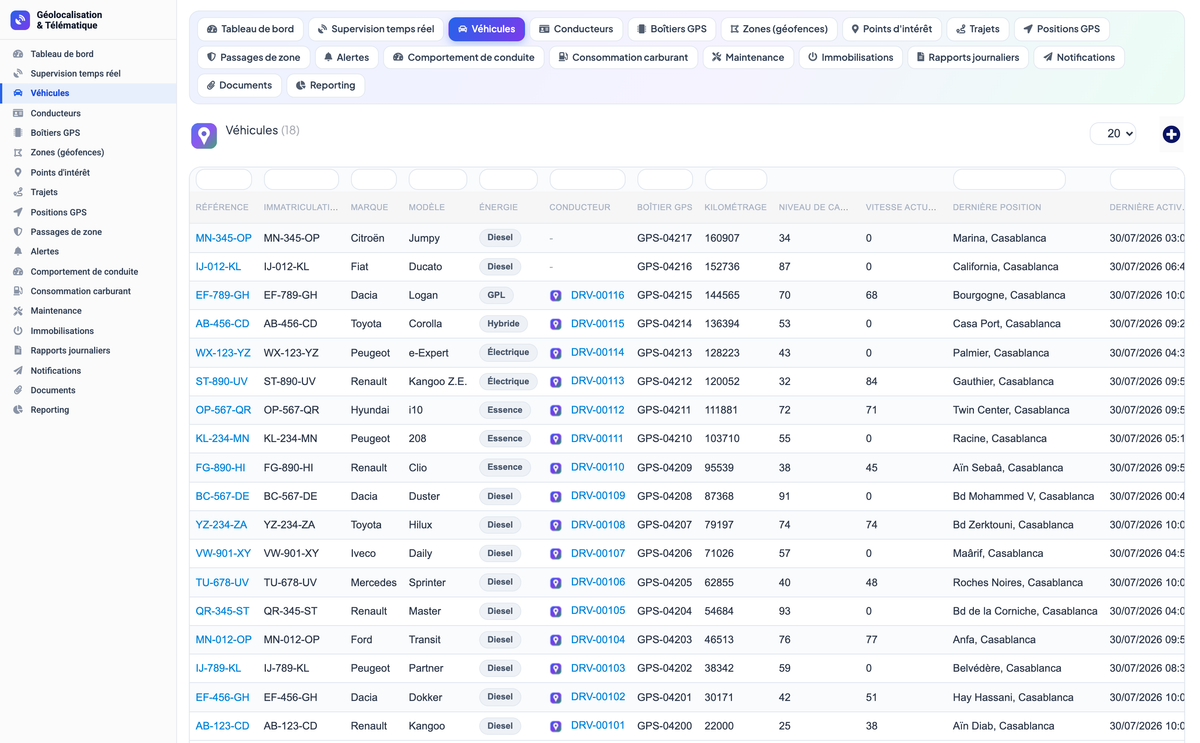Open vehicle reference EF-789-GH link
Viewport: 1200px width, 743px height.
pyautogui.click(x=222, y=296)
